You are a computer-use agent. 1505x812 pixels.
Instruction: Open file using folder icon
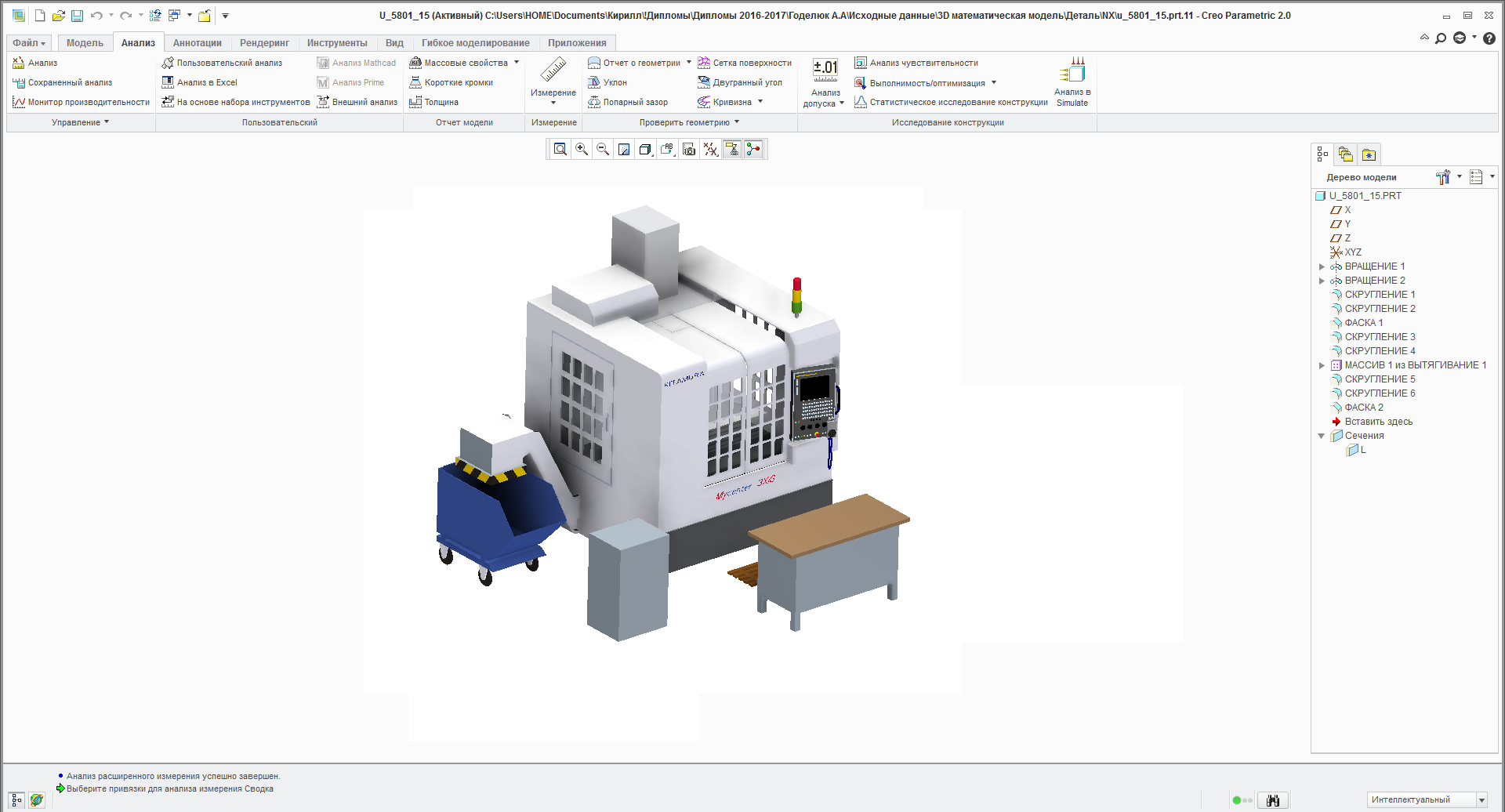pyautogui.click(x=58, y=16)
